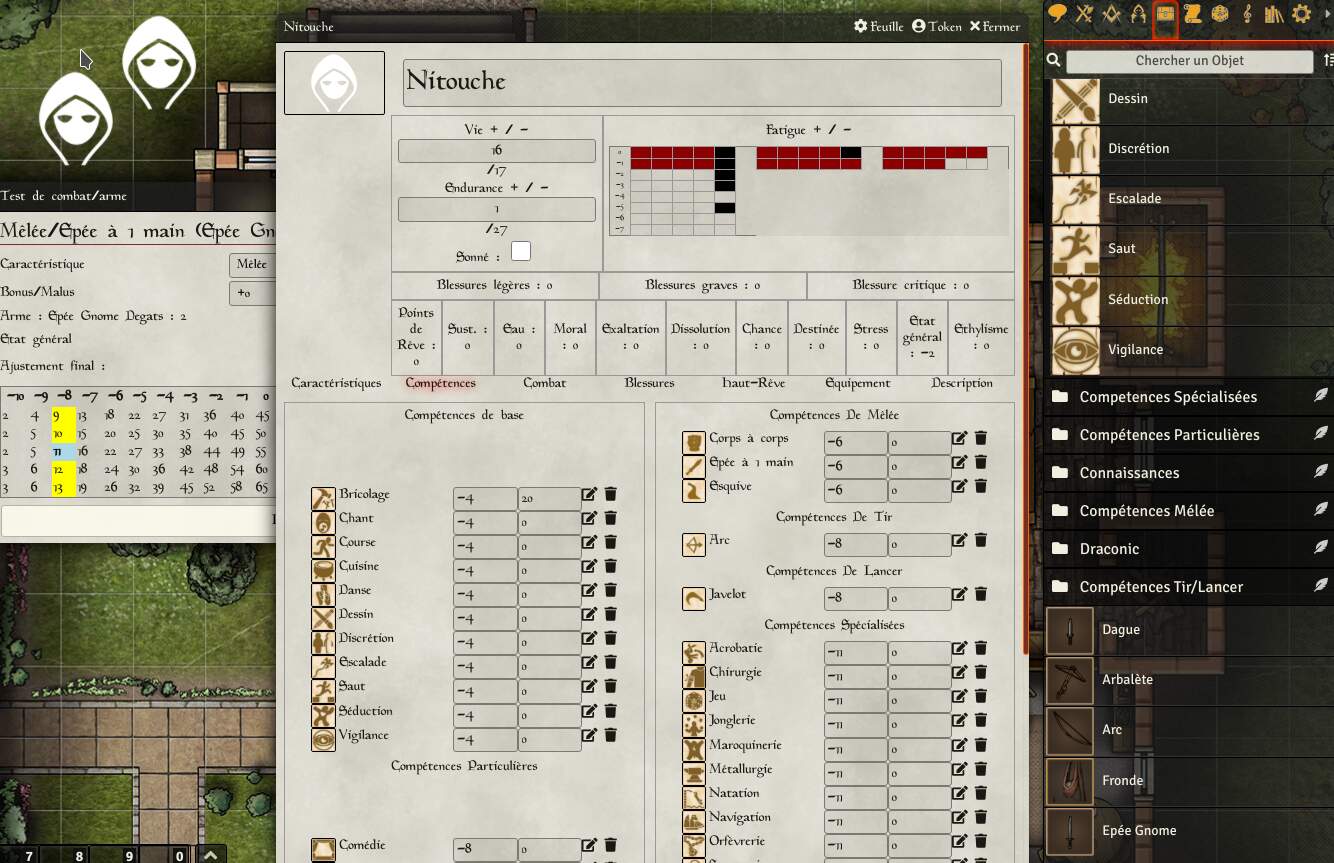
Task: Switch to the Combat tab
Action: pos(544,383)
